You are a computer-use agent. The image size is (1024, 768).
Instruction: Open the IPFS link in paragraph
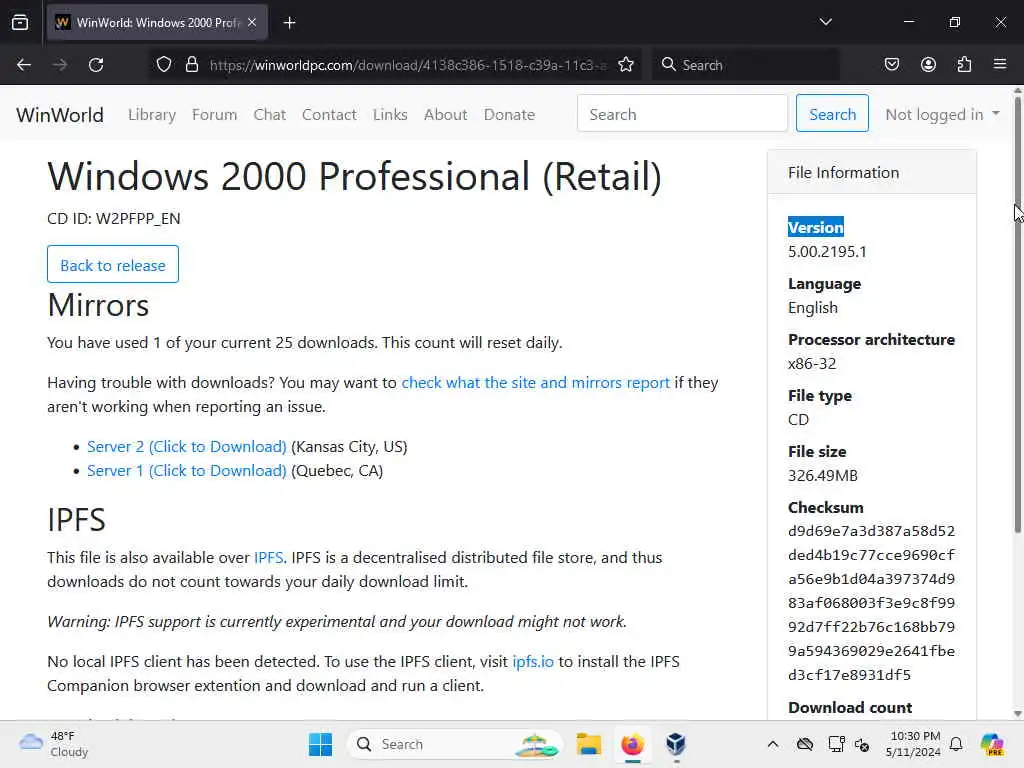pos(268,558)
